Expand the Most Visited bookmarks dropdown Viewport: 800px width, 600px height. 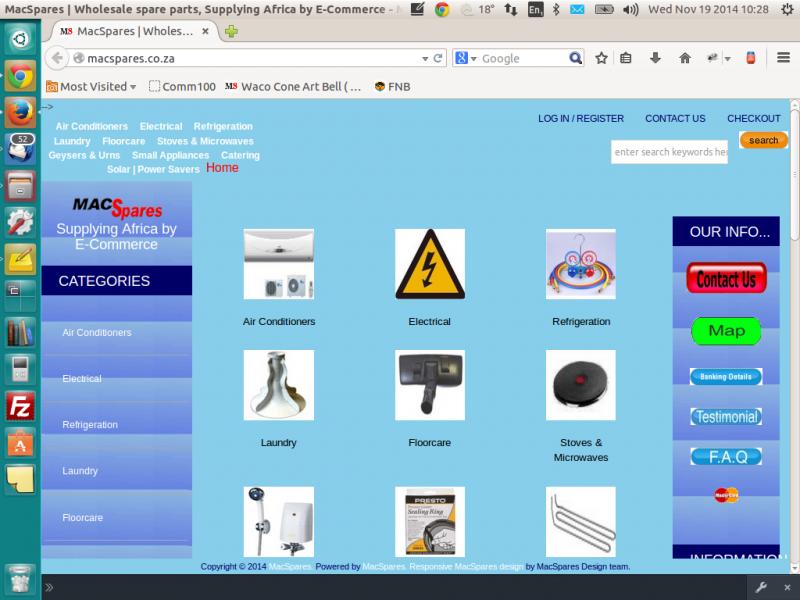[x=91, y=87]
